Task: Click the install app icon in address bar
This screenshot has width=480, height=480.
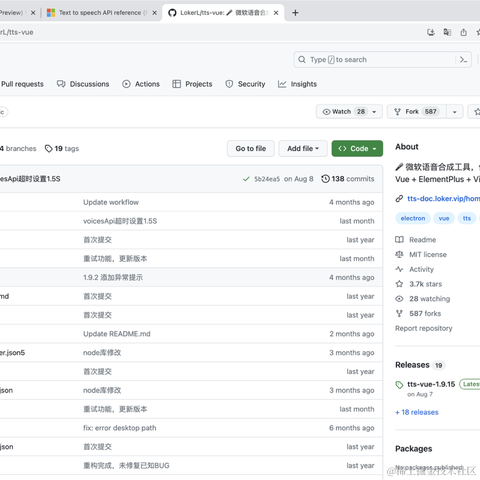Action: (431, 32)
